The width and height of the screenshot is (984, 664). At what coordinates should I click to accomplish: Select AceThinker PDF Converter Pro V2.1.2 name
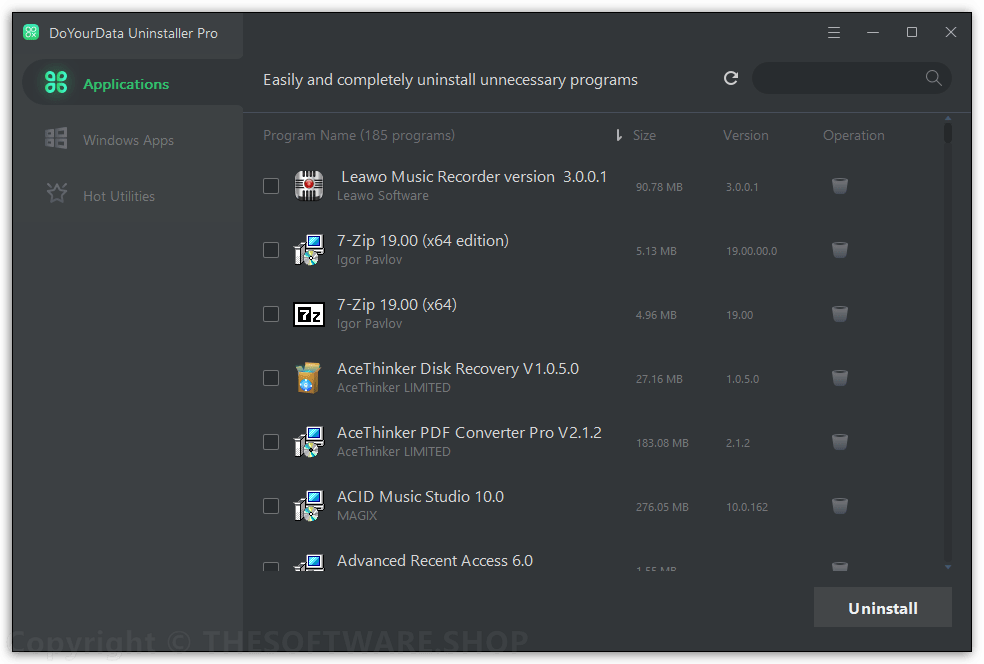coord(469,432)
